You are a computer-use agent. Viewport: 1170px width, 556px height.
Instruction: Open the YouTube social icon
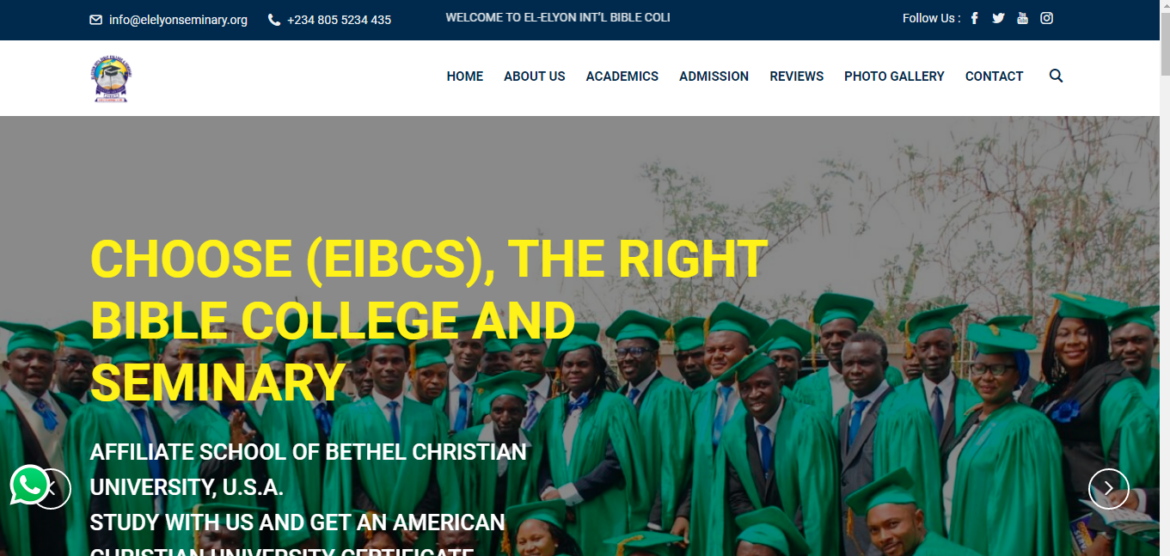[x=1022, y=19]
